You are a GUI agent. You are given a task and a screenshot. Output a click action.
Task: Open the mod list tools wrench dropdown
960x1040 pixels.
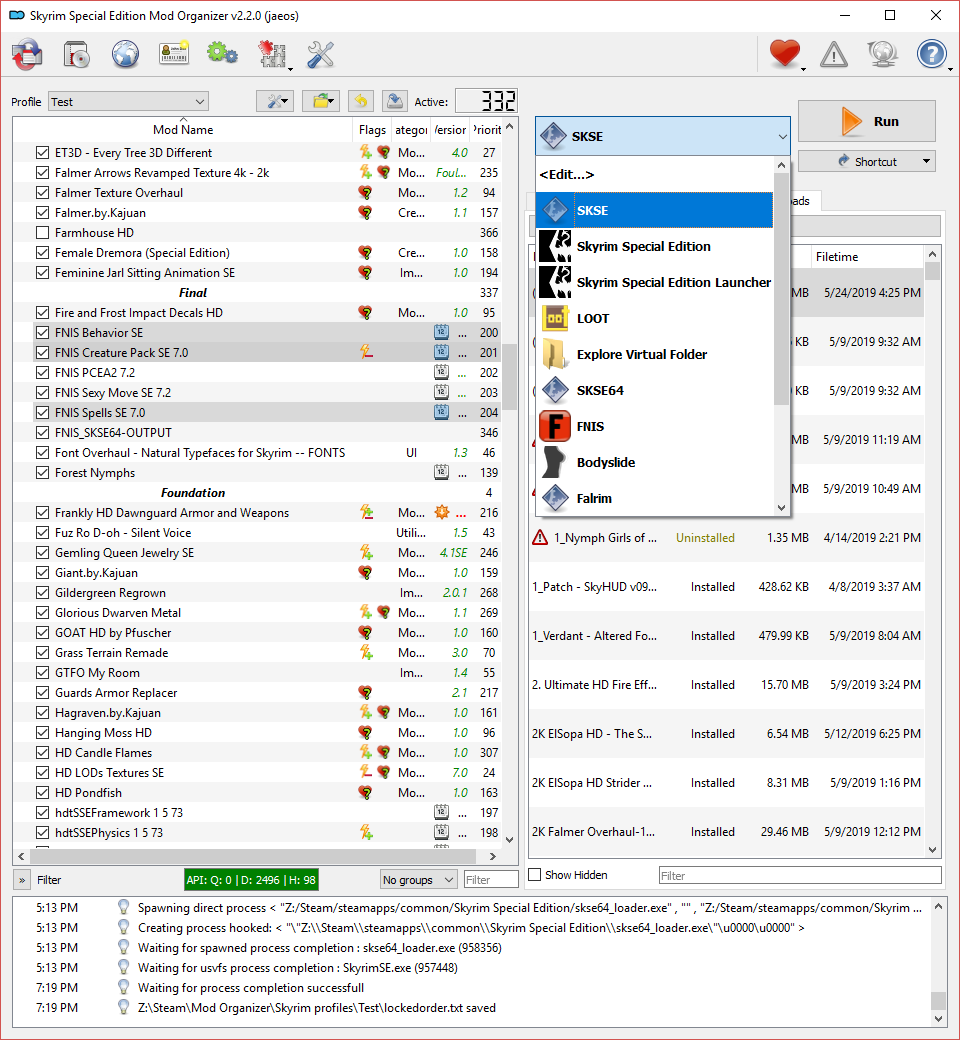(x=275, y=101)
